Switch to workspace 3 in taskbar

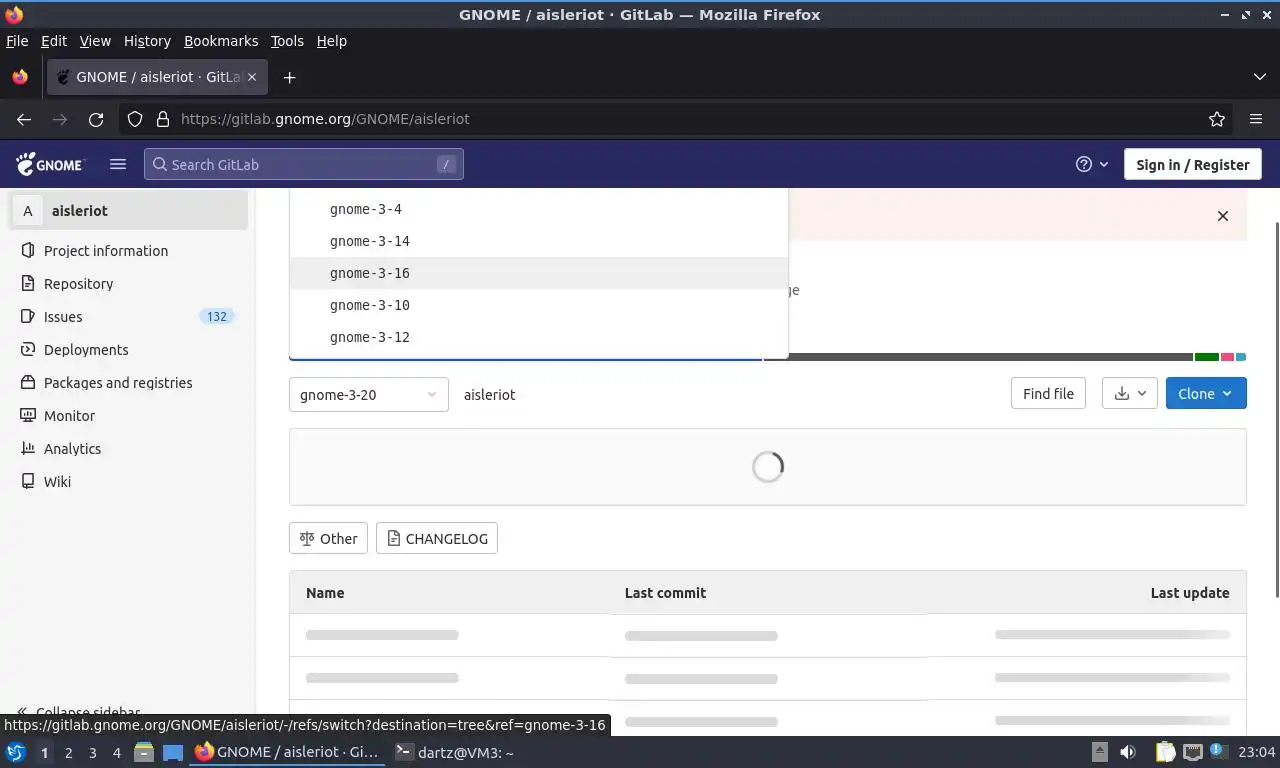[92, 752]
